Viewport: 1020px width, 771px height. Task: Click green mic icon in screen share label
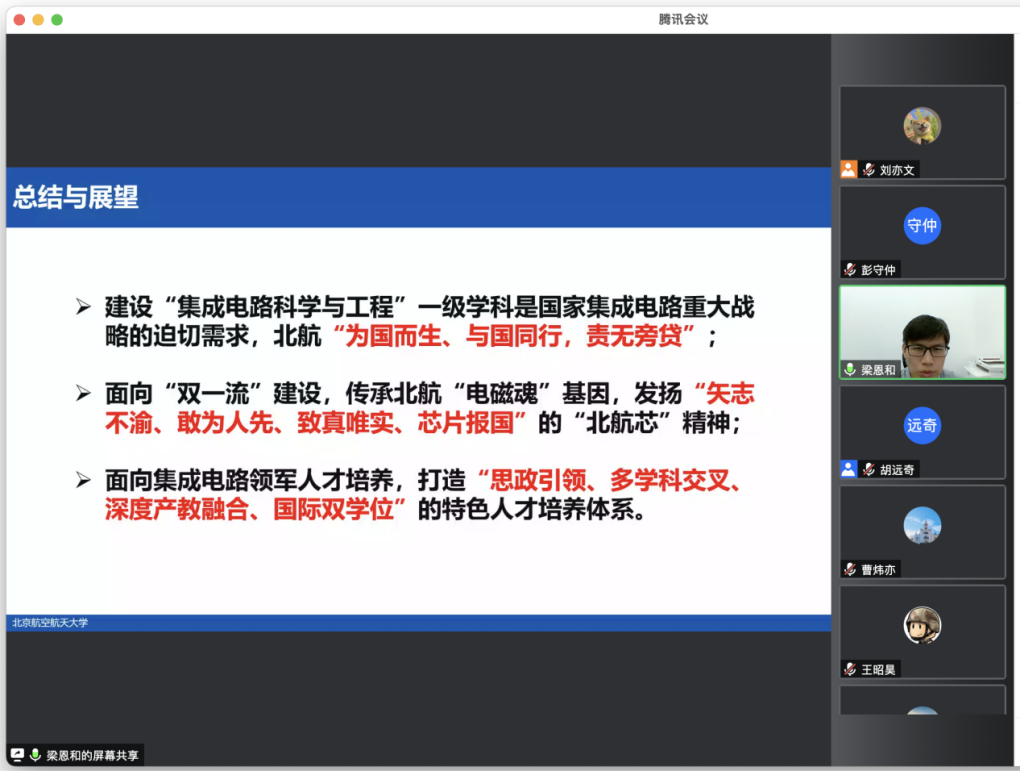[35, 755]
